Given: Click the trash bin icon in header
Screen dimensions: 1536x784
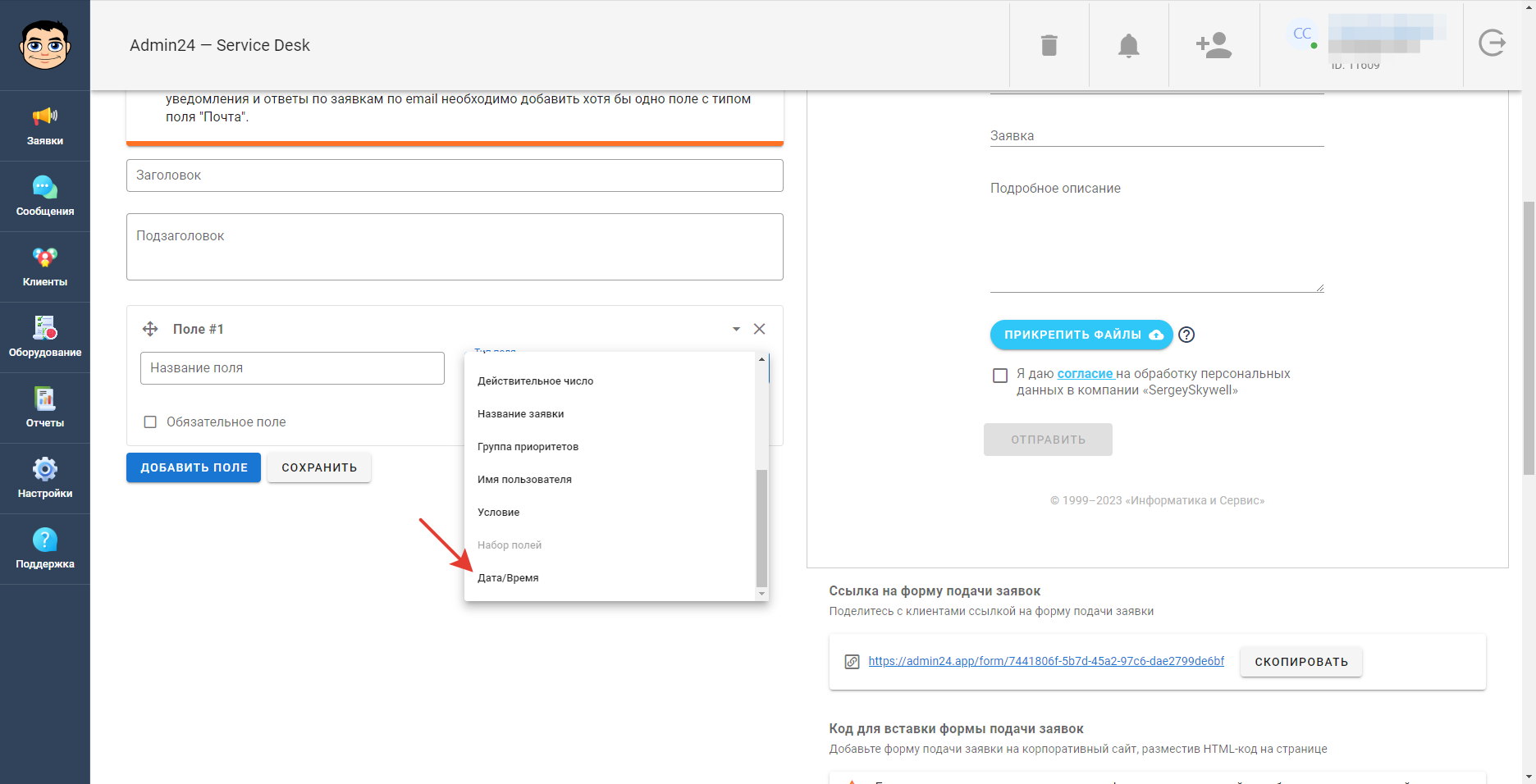Looking at the screenshot, I should coord(1049,45).
